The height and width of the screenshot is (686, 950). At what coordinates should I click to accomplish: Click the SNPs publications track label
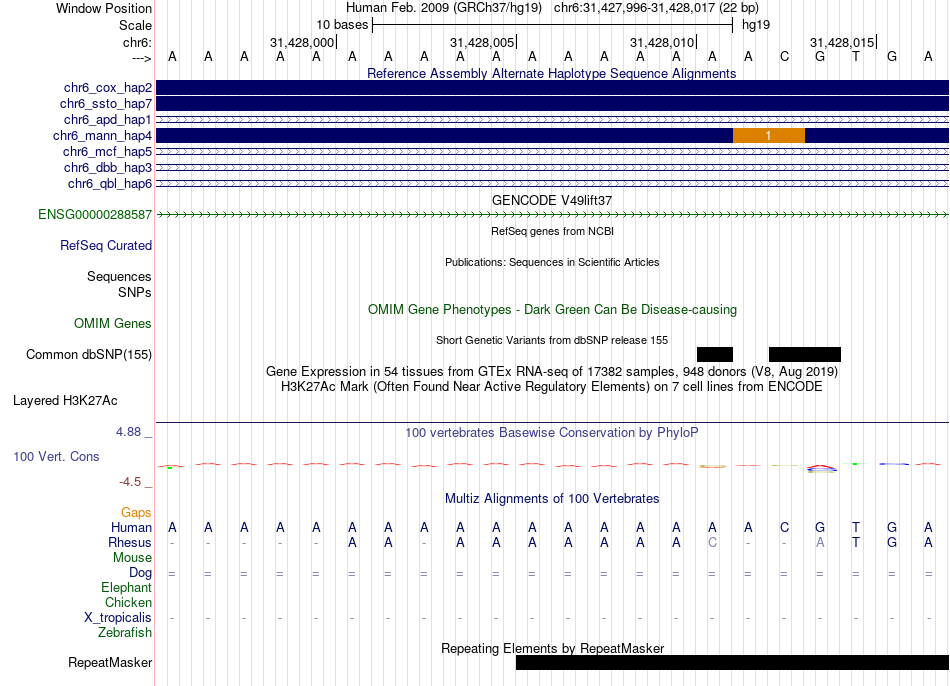(135, 292)
